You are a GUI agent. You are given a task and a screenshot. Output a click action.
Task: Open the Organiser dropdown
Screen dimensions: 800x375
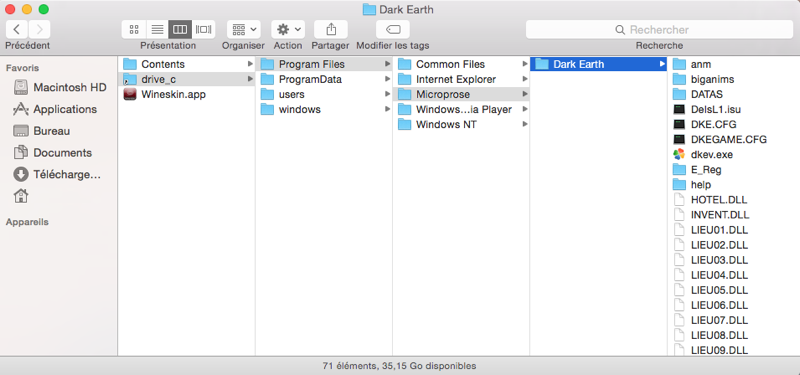pos(244,29)
